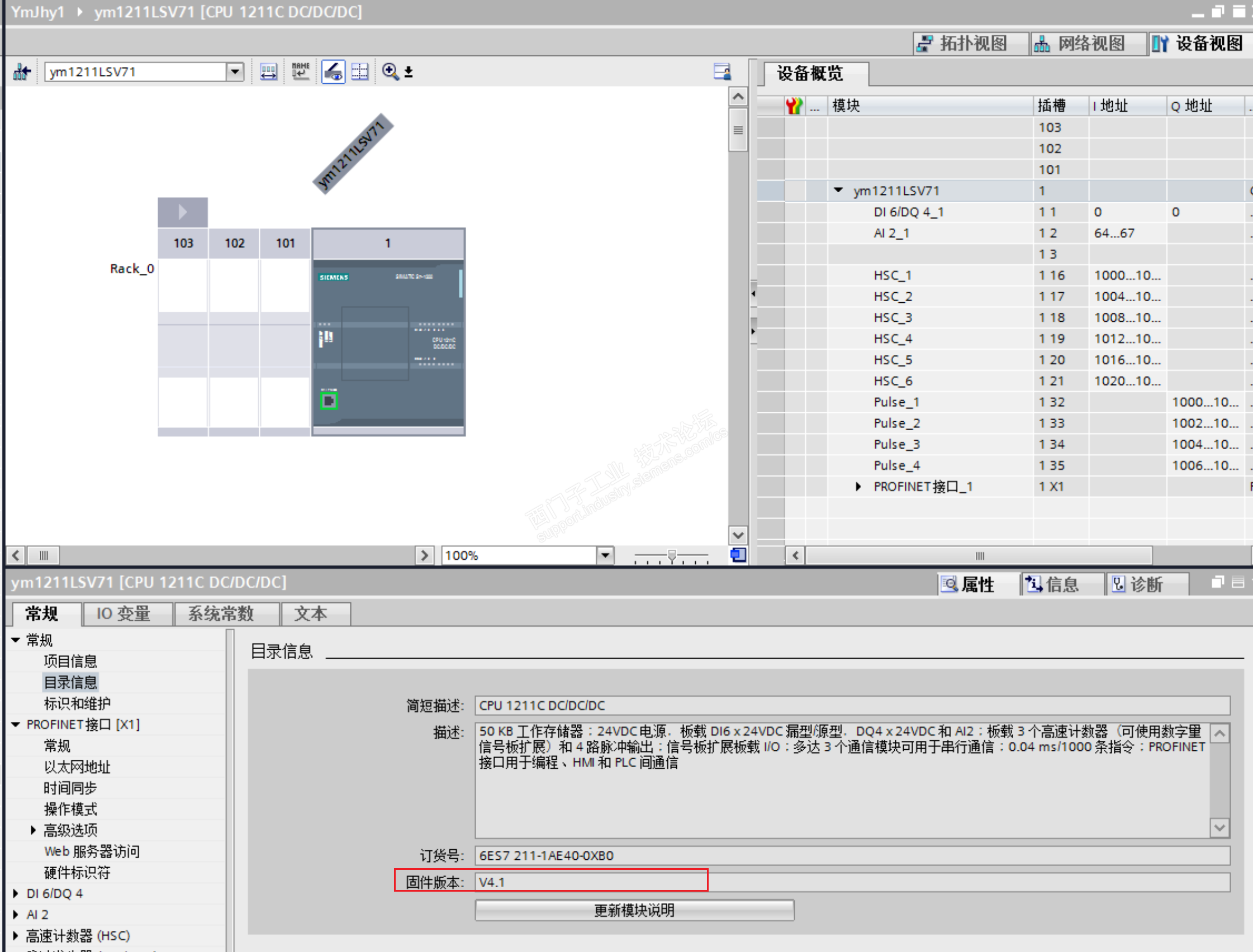Click the 更新模块说明 button
Image resolution: width=1253 pixels, height=952 pixels.
tap(634, 910)
